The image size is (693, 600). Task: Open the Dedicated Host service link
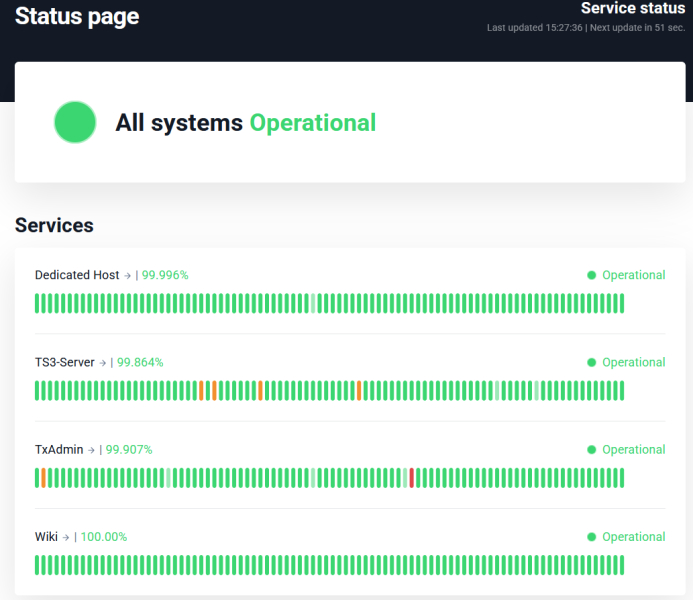pyautogui.click(x=76, y=275)
